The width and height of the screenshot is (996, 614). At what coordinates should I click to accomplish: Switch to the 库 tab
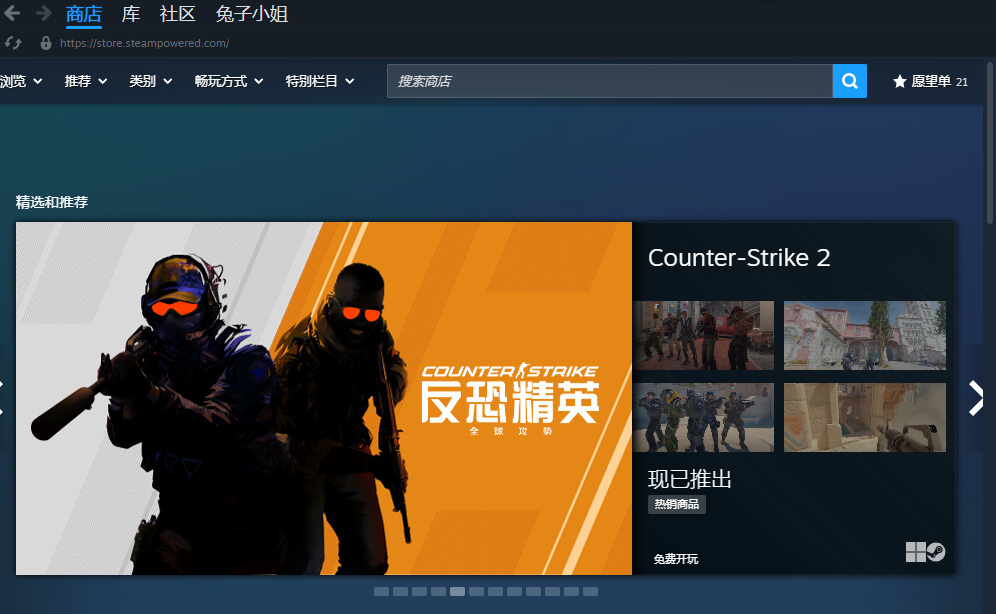tap(130, 15)
